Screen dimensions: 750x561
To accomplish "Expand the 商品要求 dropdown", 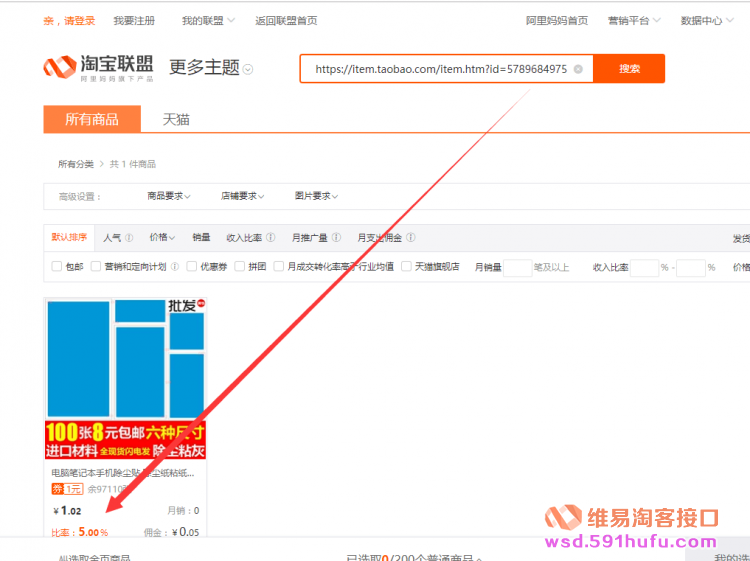I will click(169, 196).
